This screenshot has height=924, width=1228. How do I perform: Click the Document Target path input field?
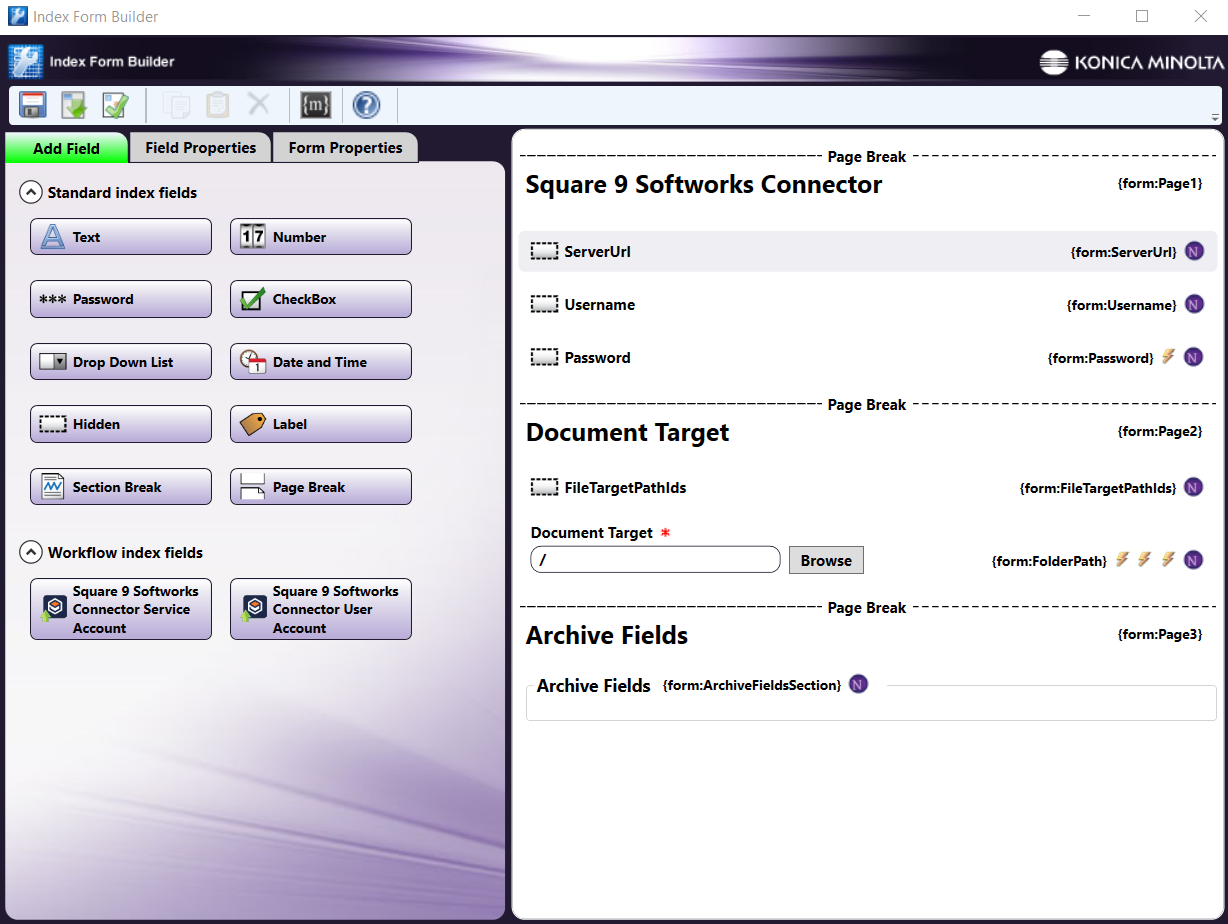655,560
